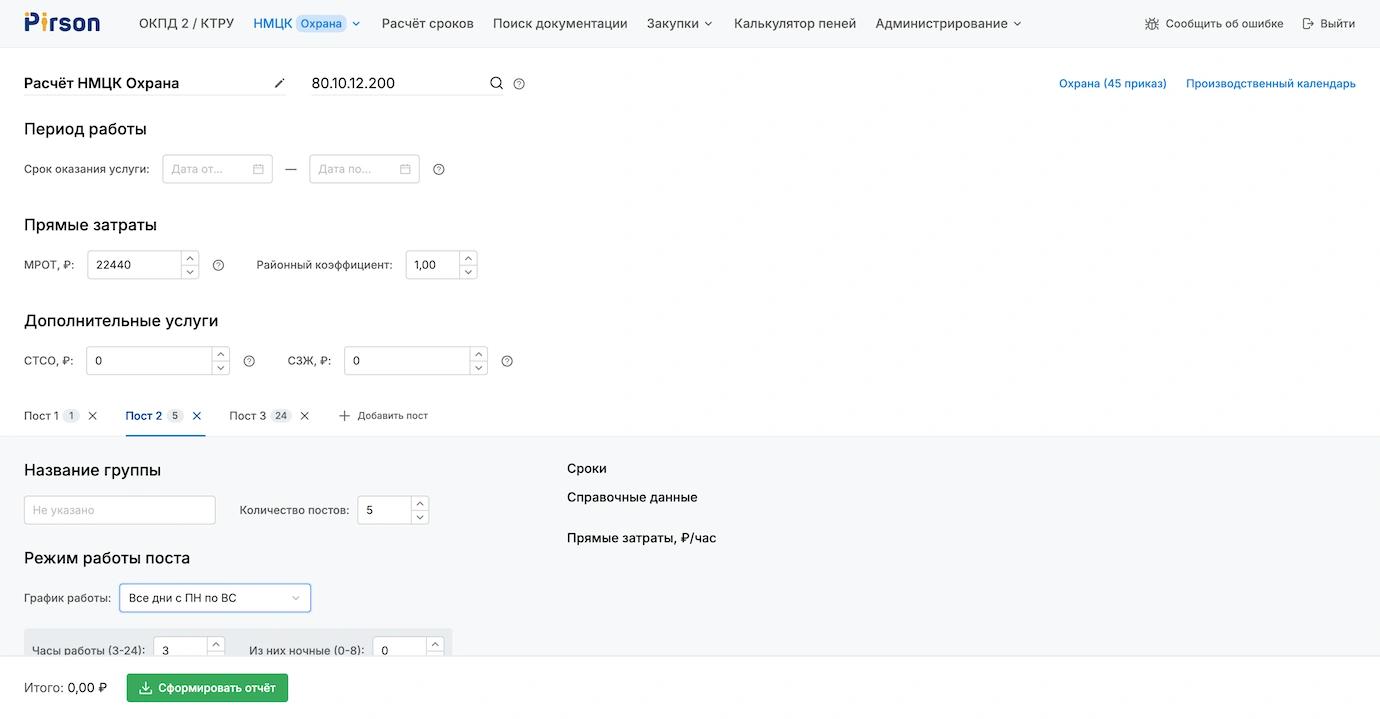The width and height of the screenshot is (1380, 719).
Task: Click the Название группы input field
Action: point(120,510)
